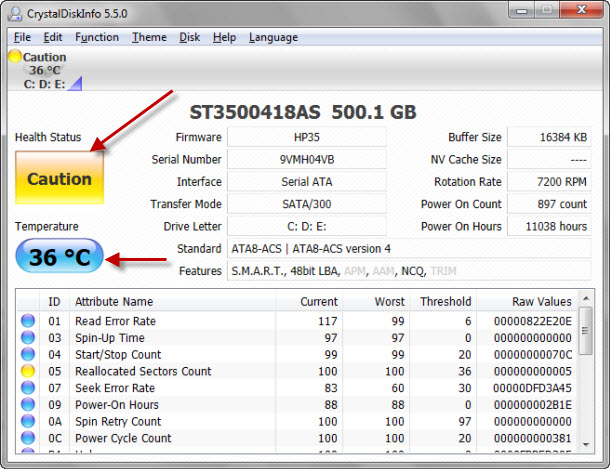Click the Power Cycle Count attribute name
Screen dimensions: 610x469
(123, 438)
